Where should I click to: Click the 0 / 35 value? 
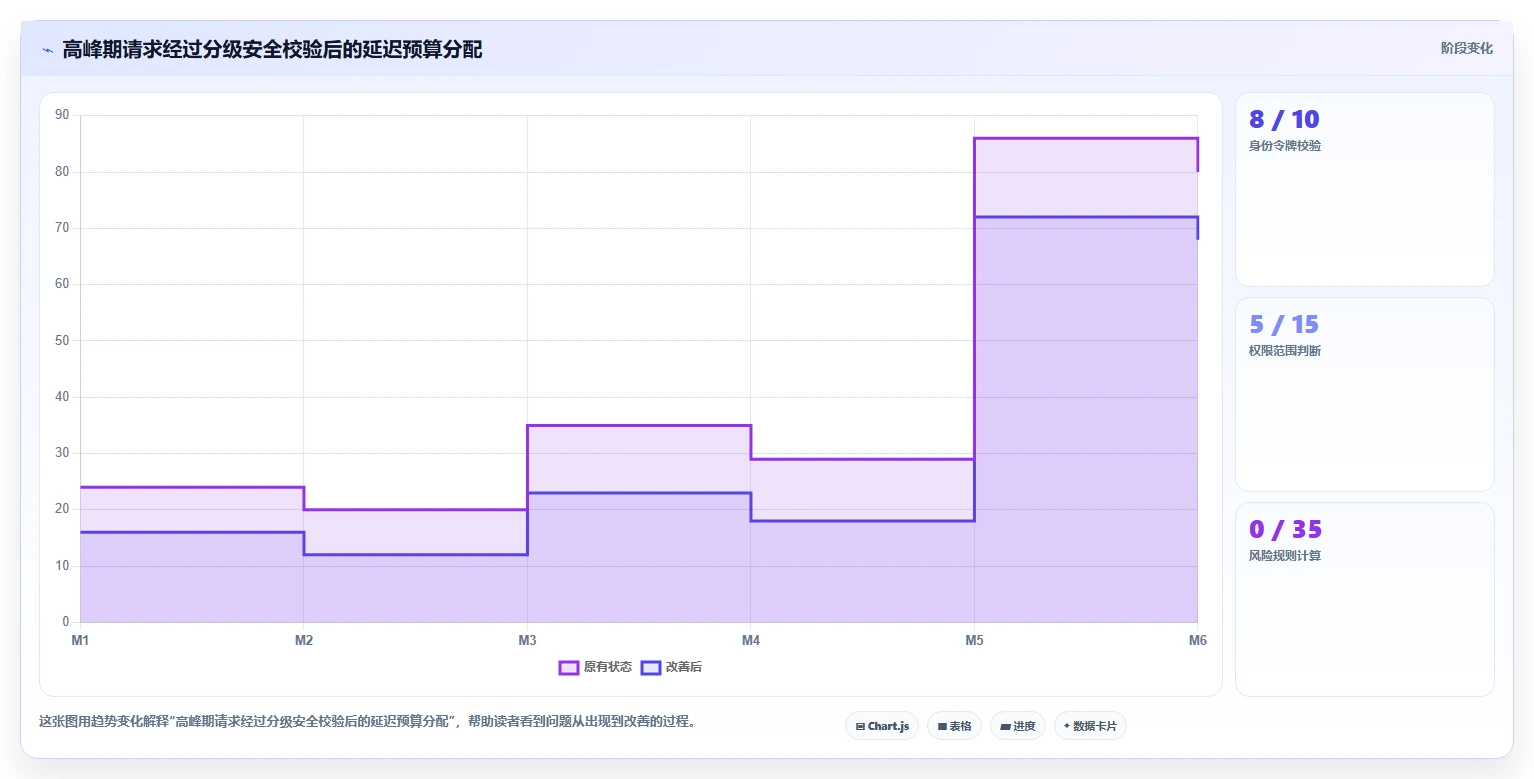click(1285, 529)
